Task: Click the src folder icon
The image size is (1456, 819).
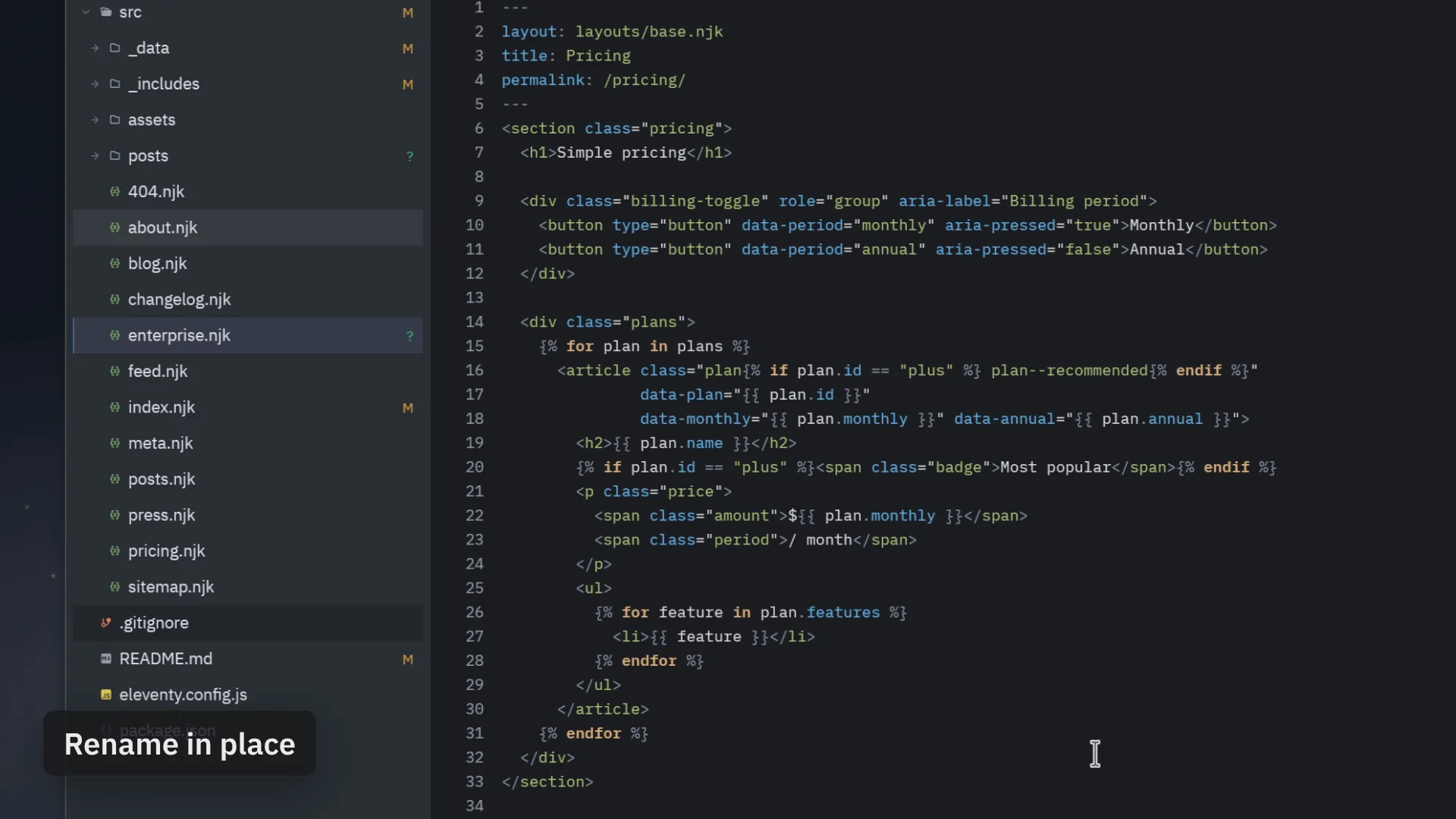Action: pyautogui.click(x=106, y=12)
